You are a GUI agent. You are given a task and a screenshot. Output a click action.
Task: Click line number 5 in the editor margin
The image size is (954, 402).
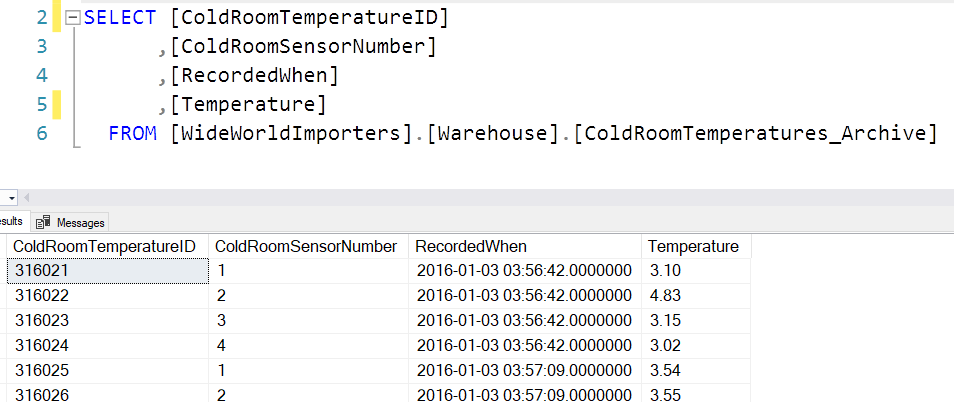click(x=41, y=104)
